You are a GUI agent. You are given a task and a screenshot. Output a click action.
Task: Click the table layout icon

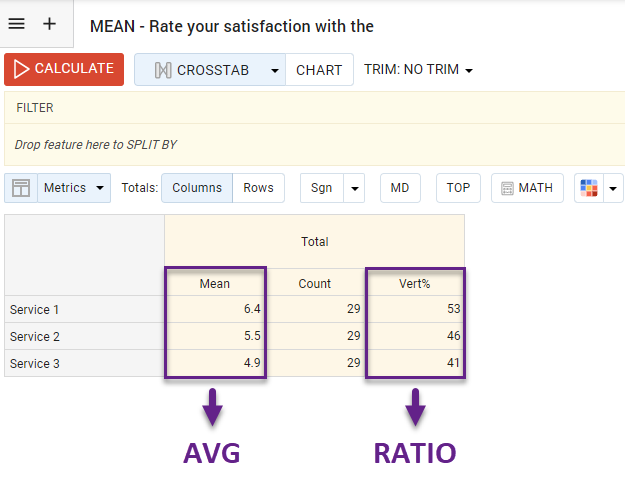pos(21,188)
